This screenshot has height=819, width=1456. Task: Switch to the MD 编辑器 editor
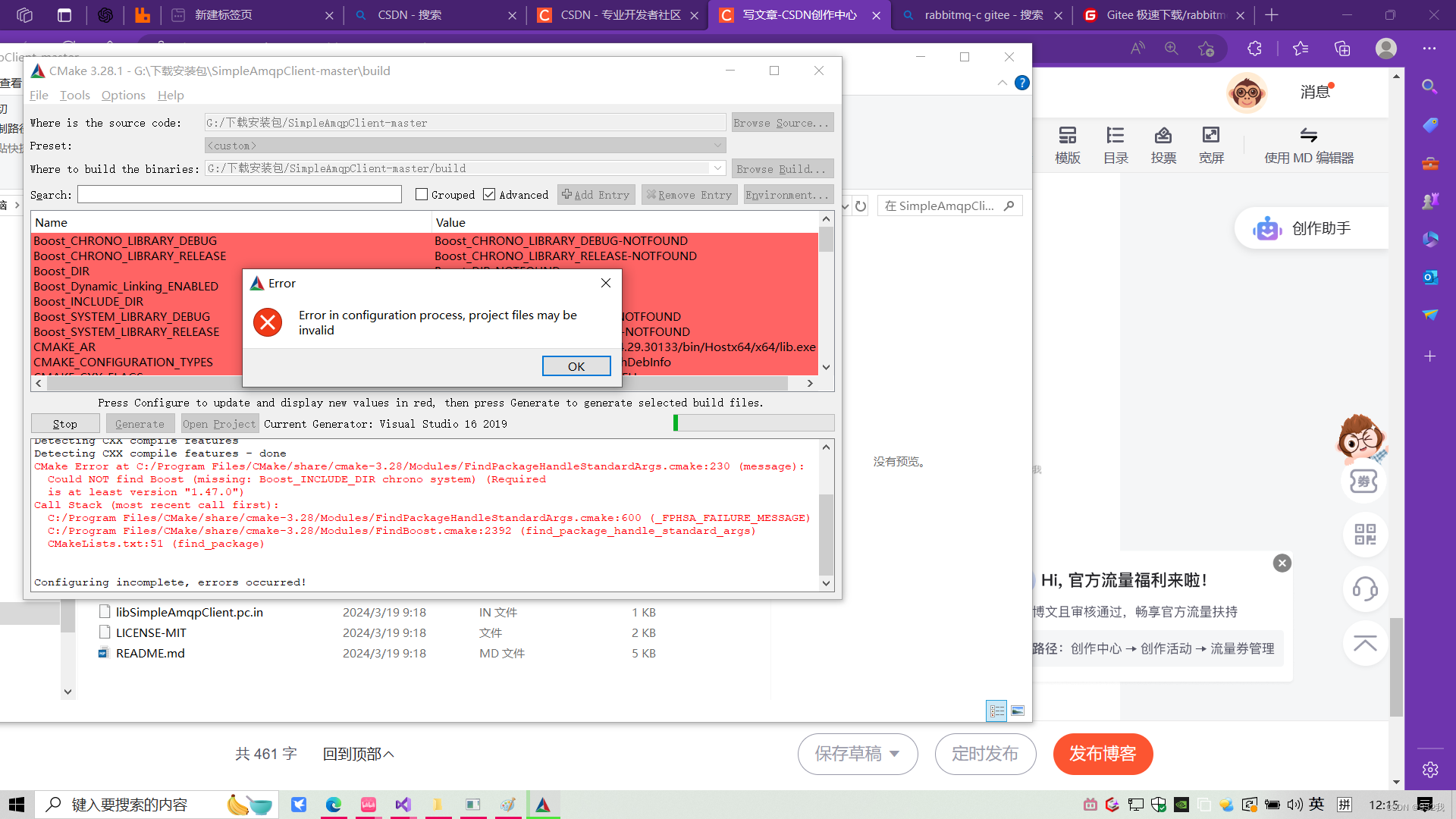[x=1309, y=144]
